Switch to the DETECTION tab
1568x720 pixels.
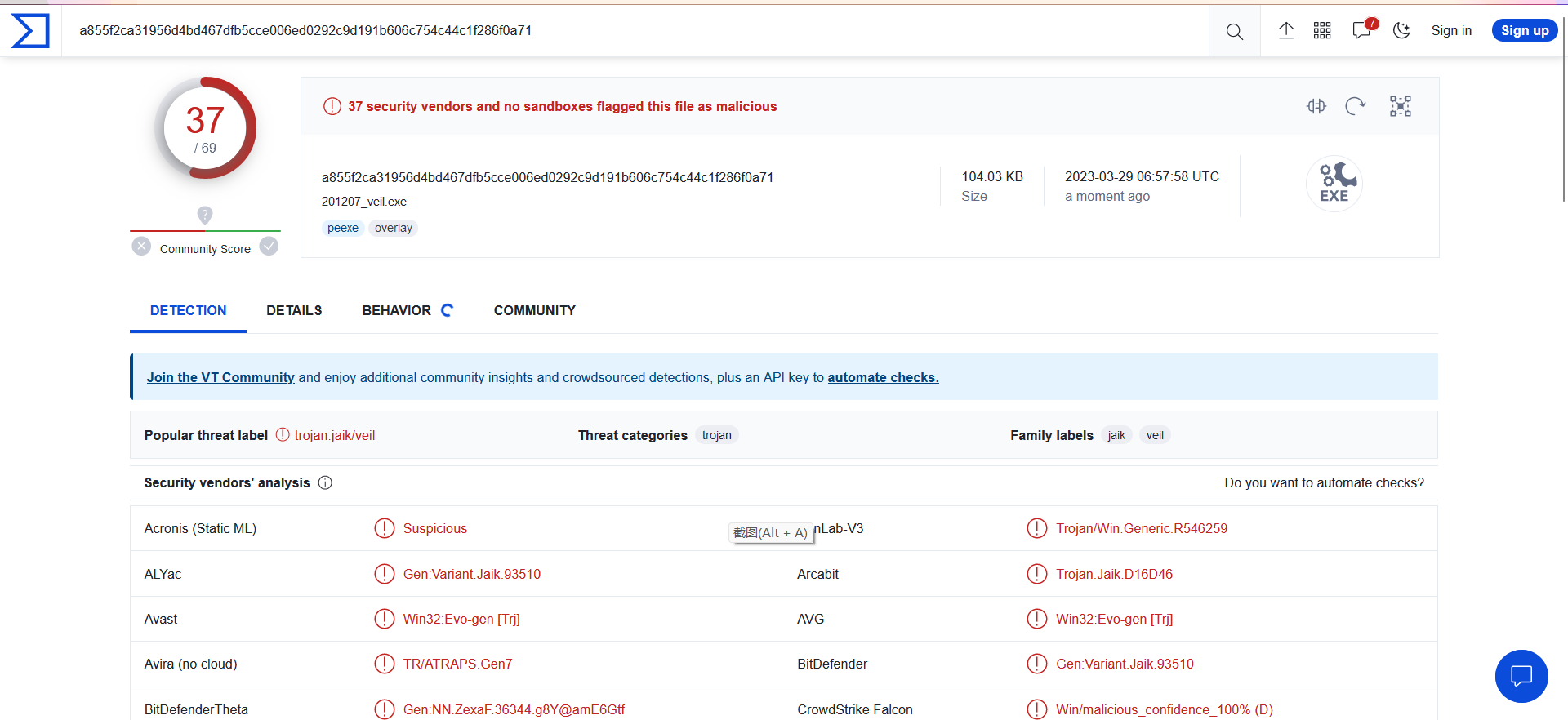(188, 311)
